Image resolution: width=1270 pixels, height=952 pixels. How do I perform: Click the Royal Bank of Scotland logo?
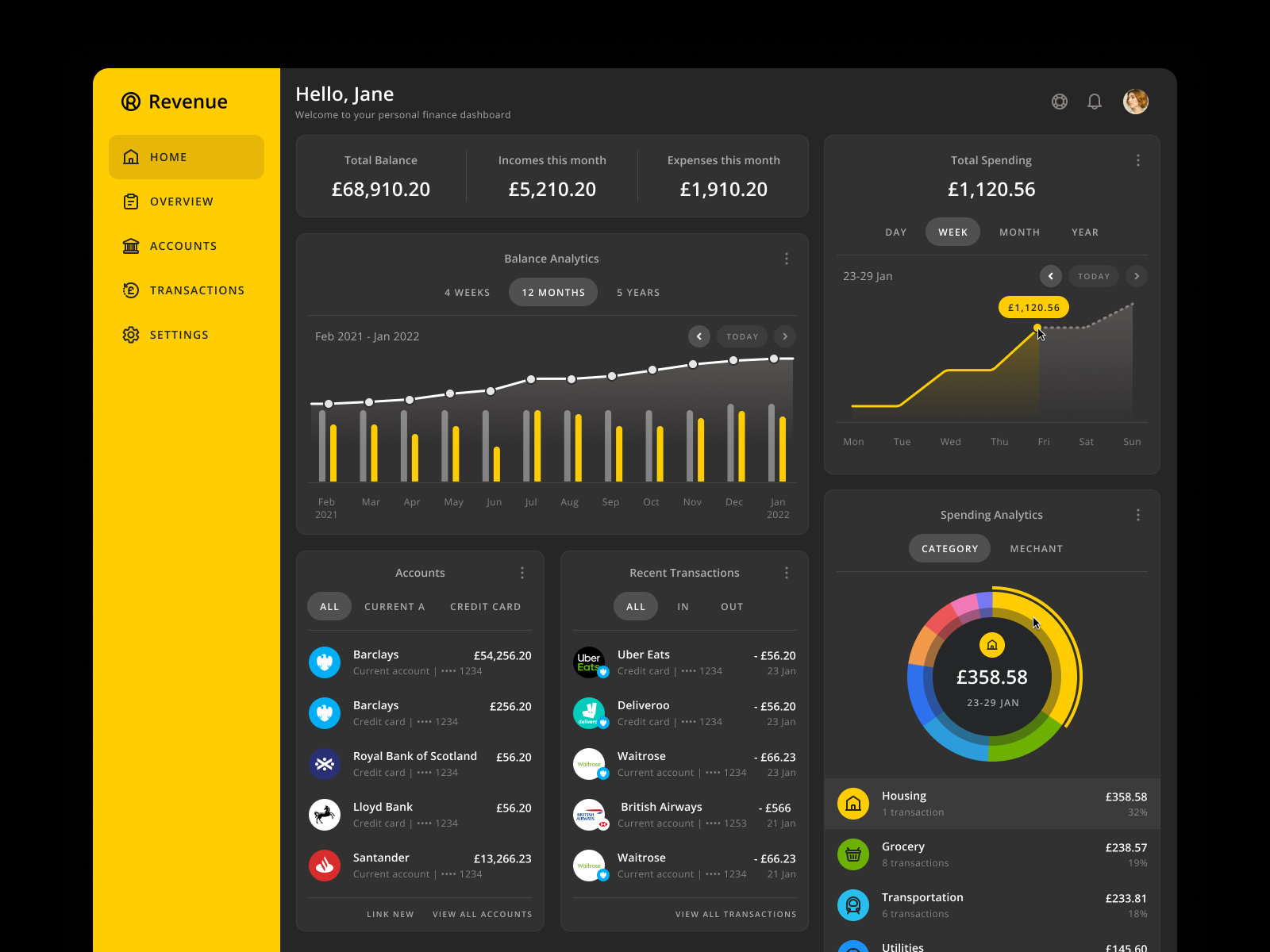point(325,764)
